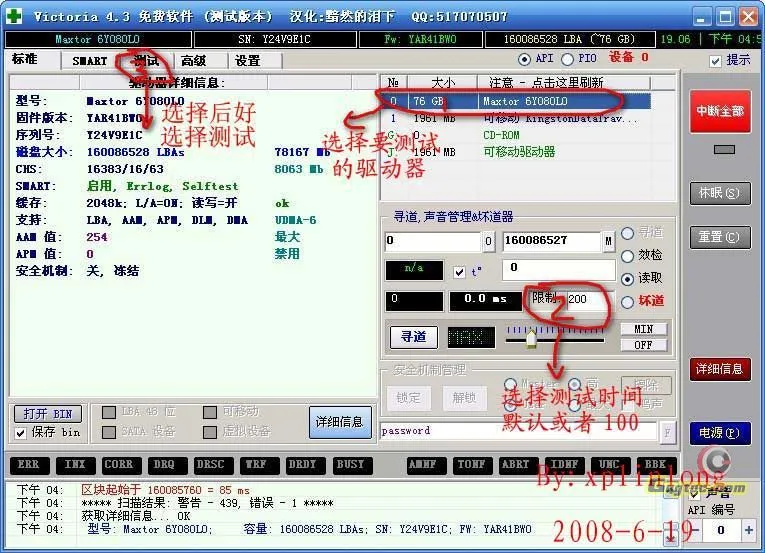Screen dimensions: 765x553
Task: Open the 设置 tab
Action: 247,61
